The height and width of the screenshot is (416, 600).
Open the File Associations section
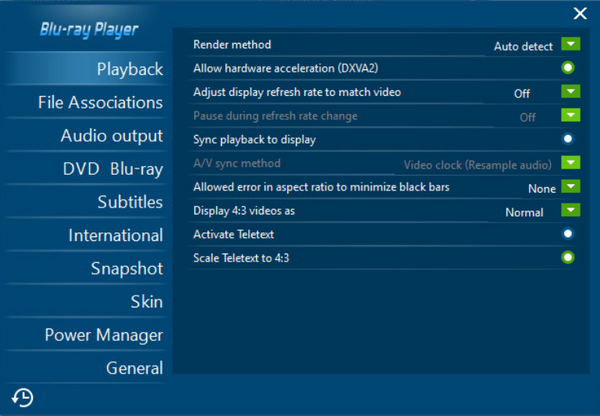point(86,102)
